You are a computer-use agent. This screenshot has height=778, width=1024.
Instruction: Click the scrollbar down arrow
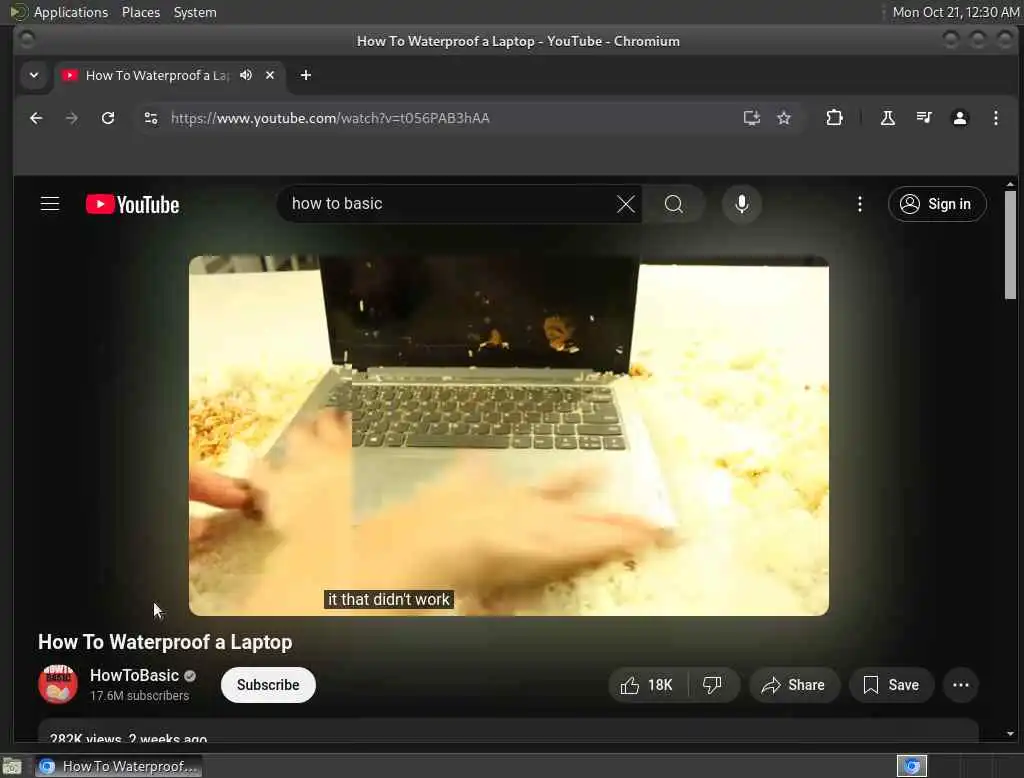coord(1010,734)
